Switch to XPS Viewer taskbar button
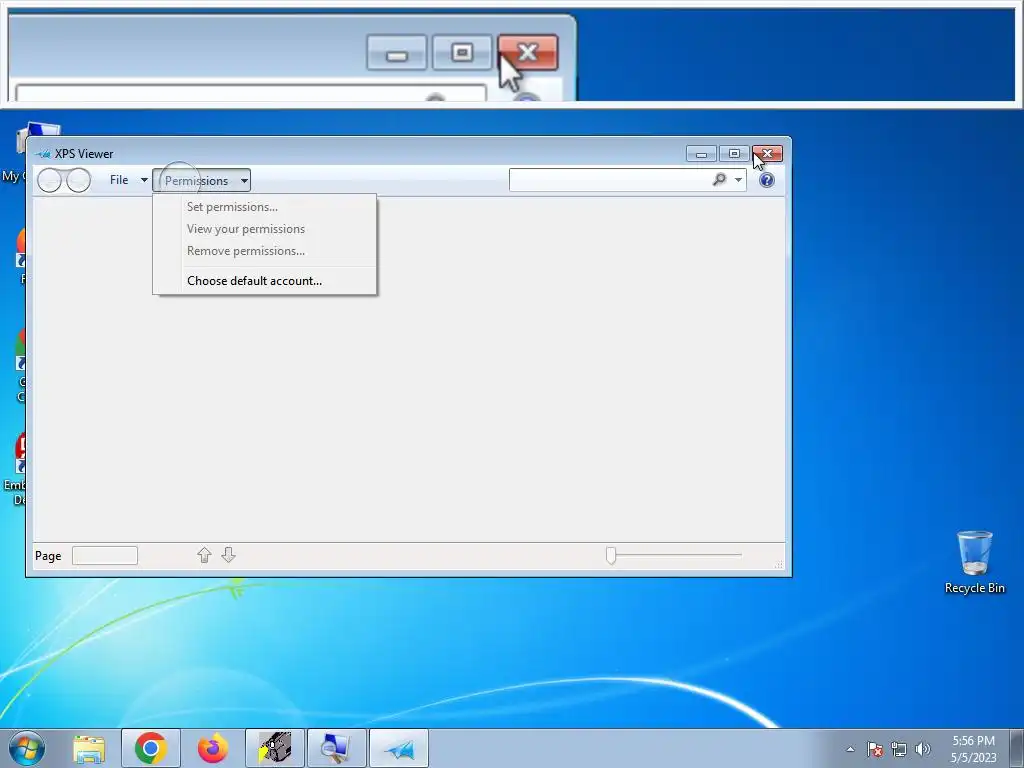 point(399,748)
